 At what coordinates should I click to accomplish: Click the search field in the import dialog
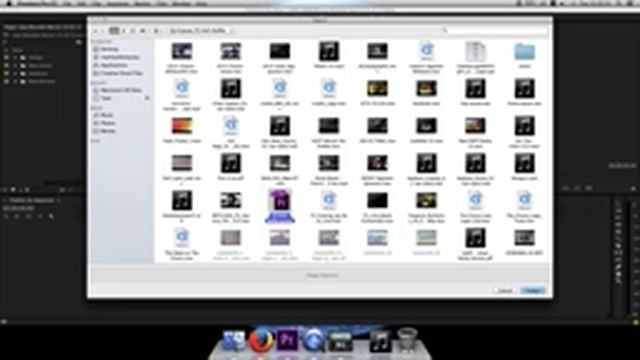494,31
